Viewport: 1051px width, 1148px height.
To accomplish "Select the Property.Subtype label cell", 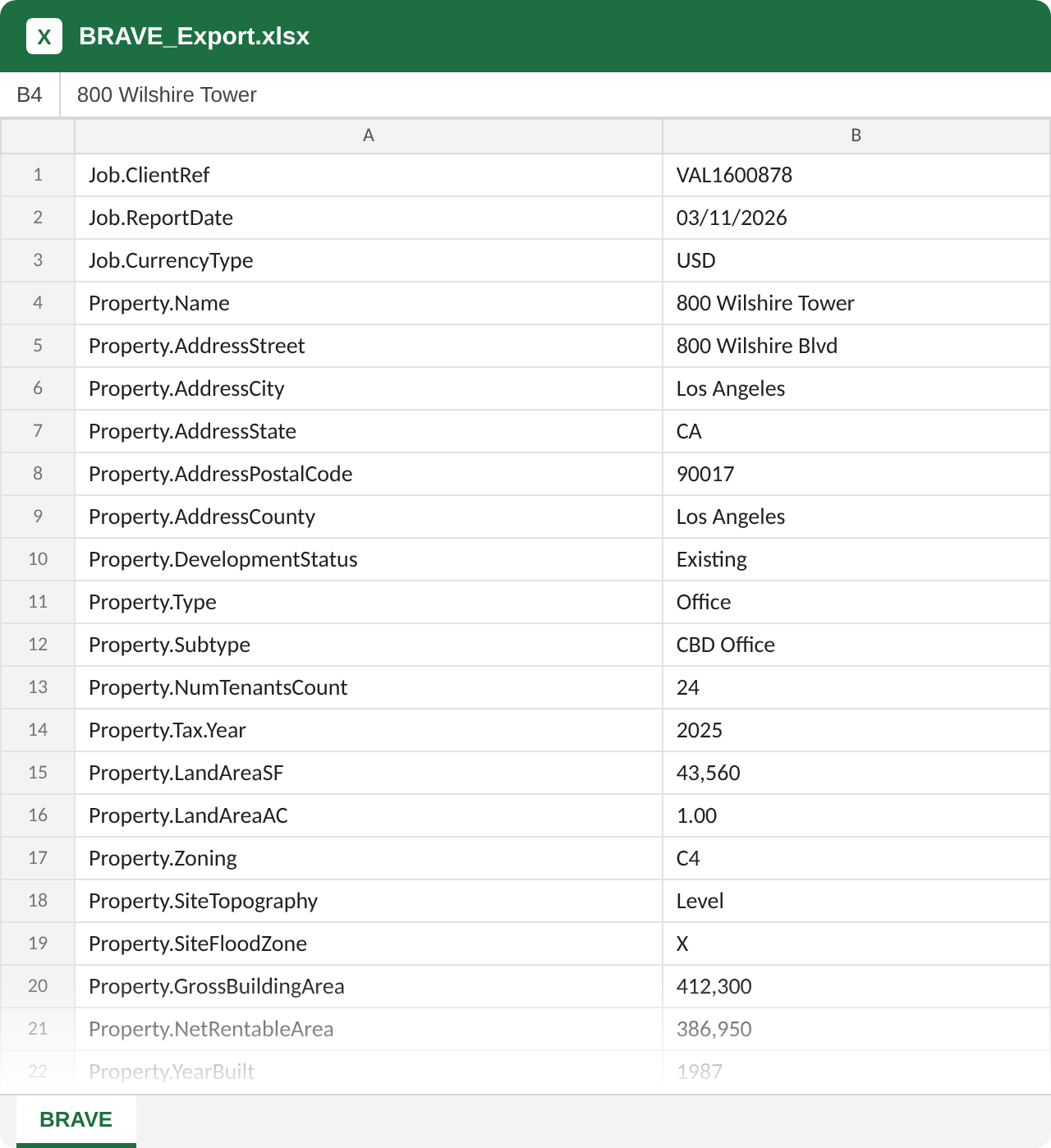I will (369, 645).
